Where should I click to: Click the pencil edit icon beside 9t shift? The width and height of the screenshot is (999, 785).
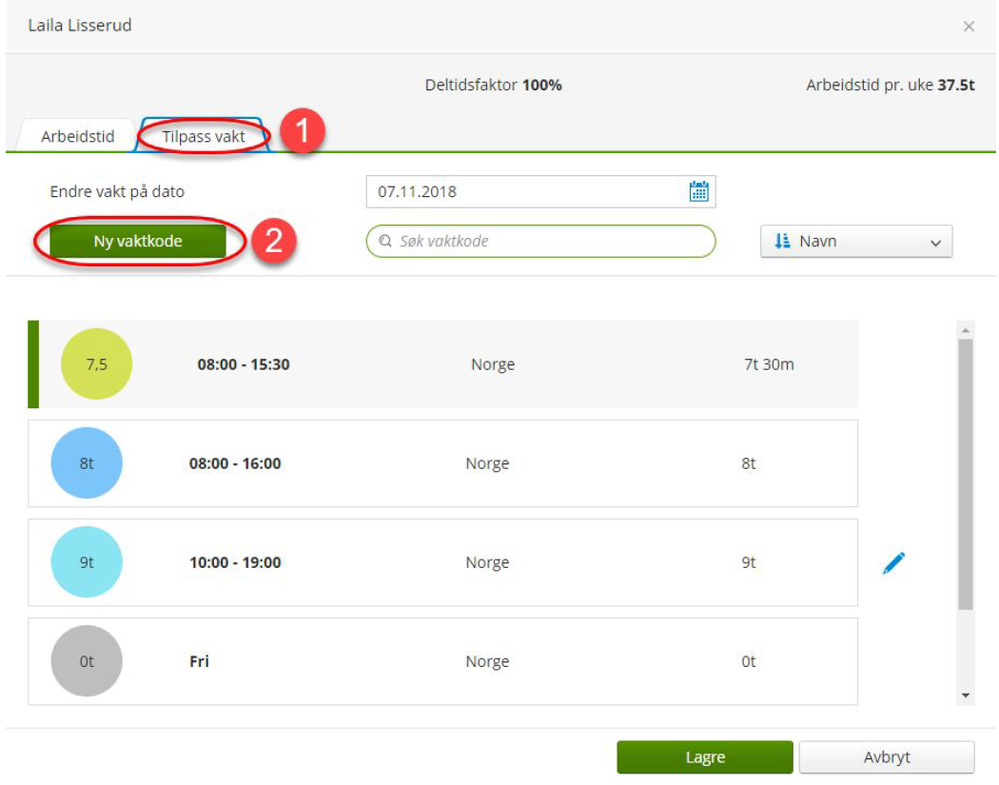tap(893, 563)
